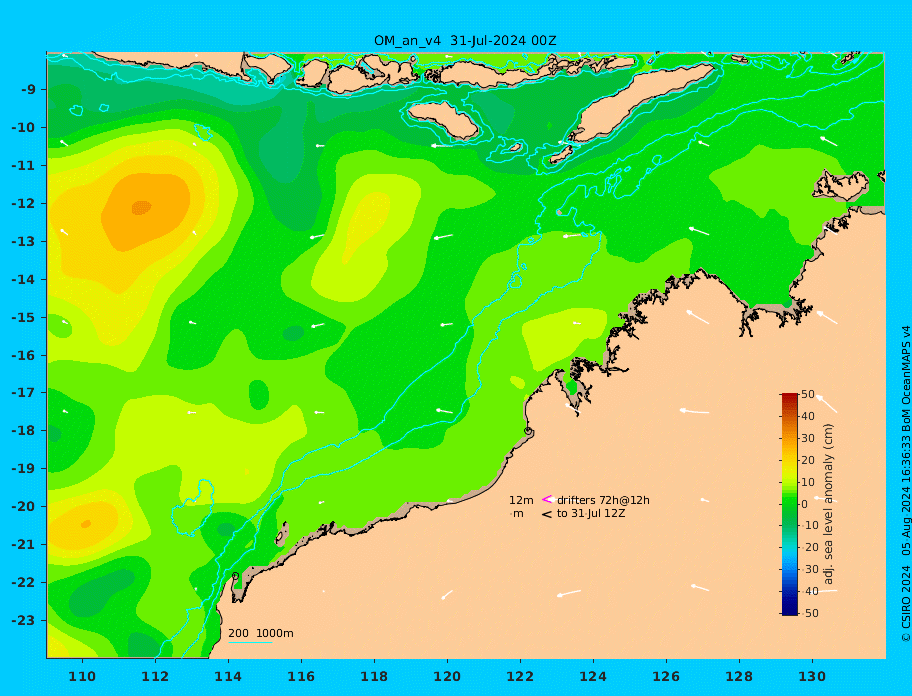This screenshot has height=696, width=912.
Task: Click the longitude axis label 124
Action: click(593, 676)
